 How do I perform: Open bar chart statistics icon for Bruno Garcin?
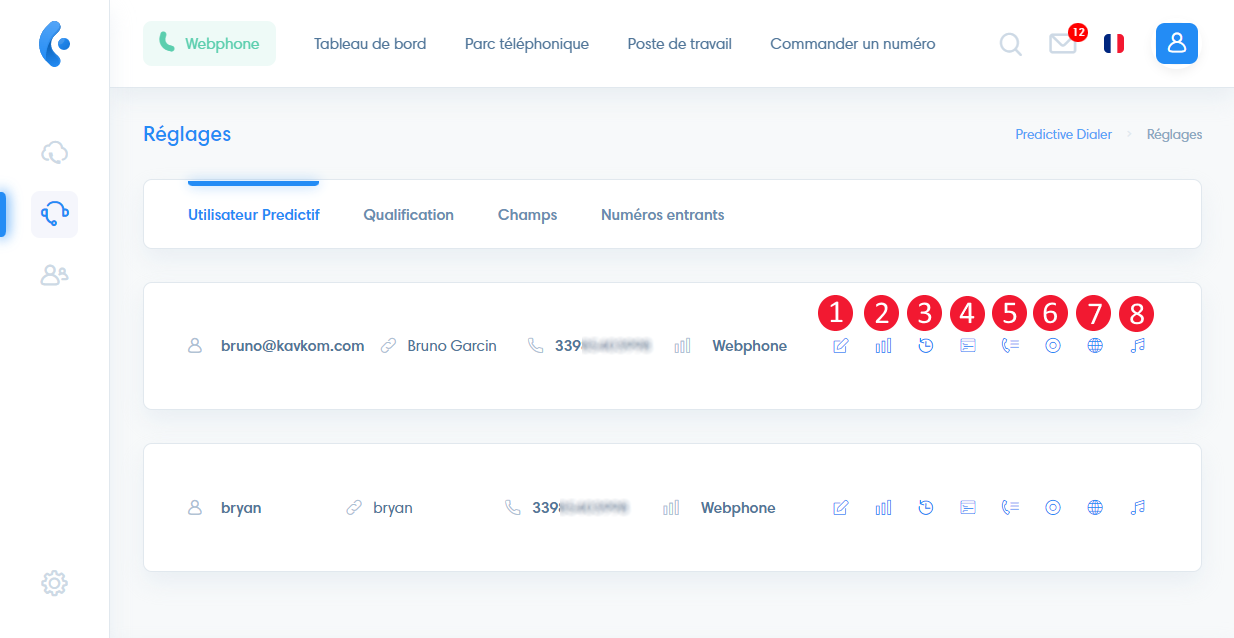pyautogui.click(x=883, y=346)
